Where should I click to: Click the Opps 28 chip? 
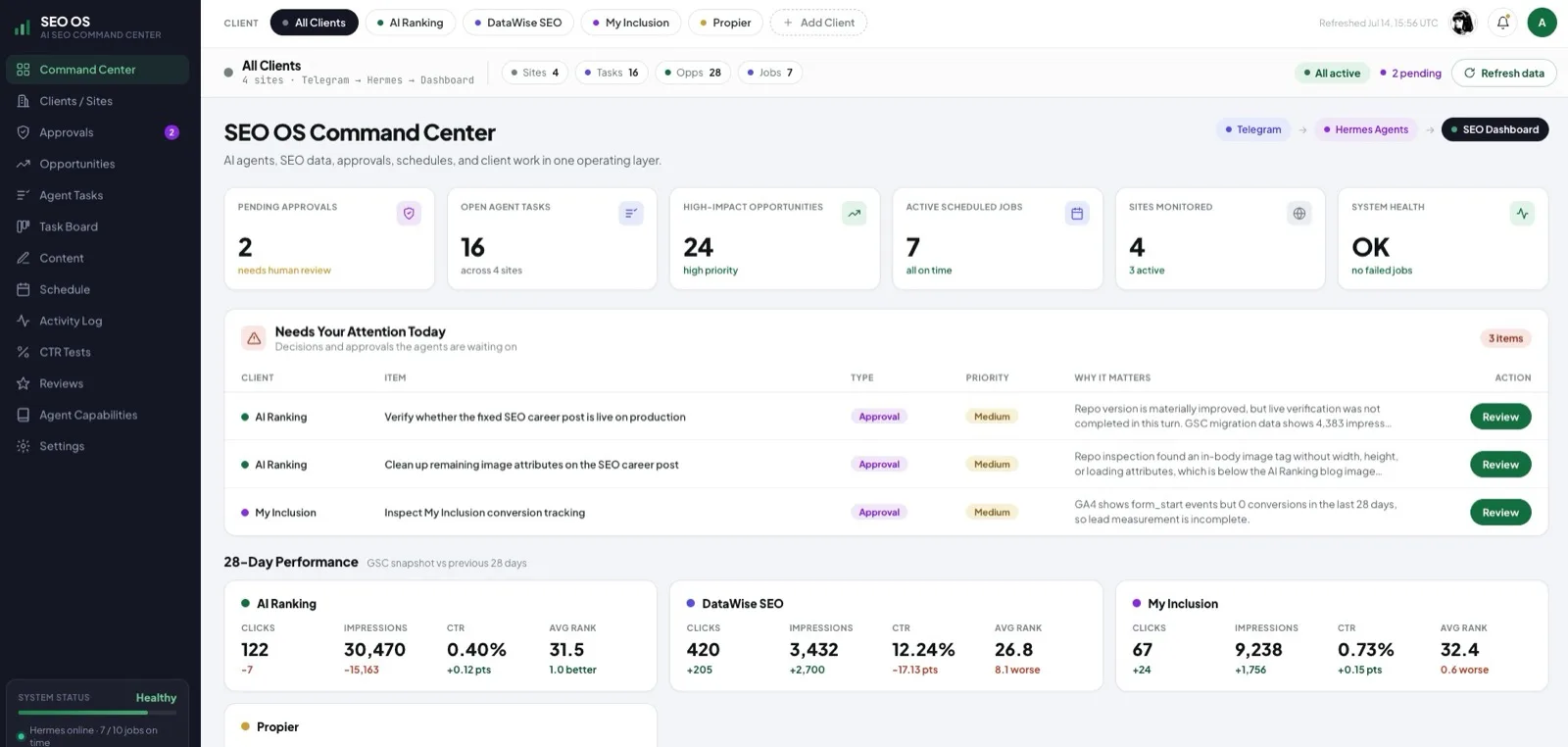[693, 73]
